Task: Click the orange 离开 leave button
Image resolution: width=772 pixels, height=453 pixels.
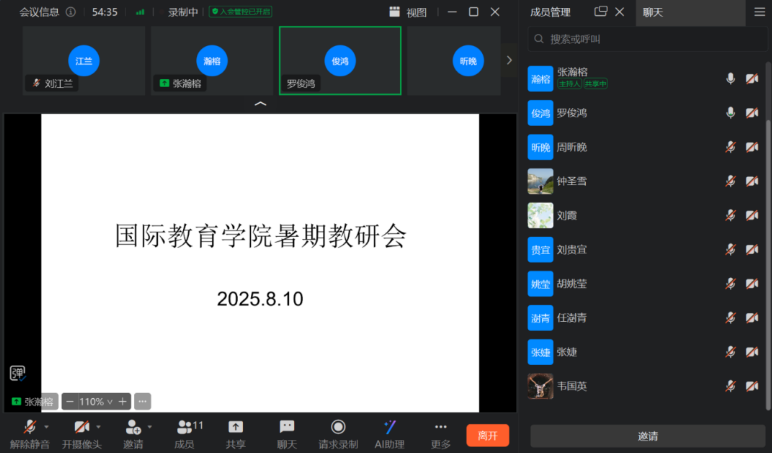Action: click(x=487, y=435)
